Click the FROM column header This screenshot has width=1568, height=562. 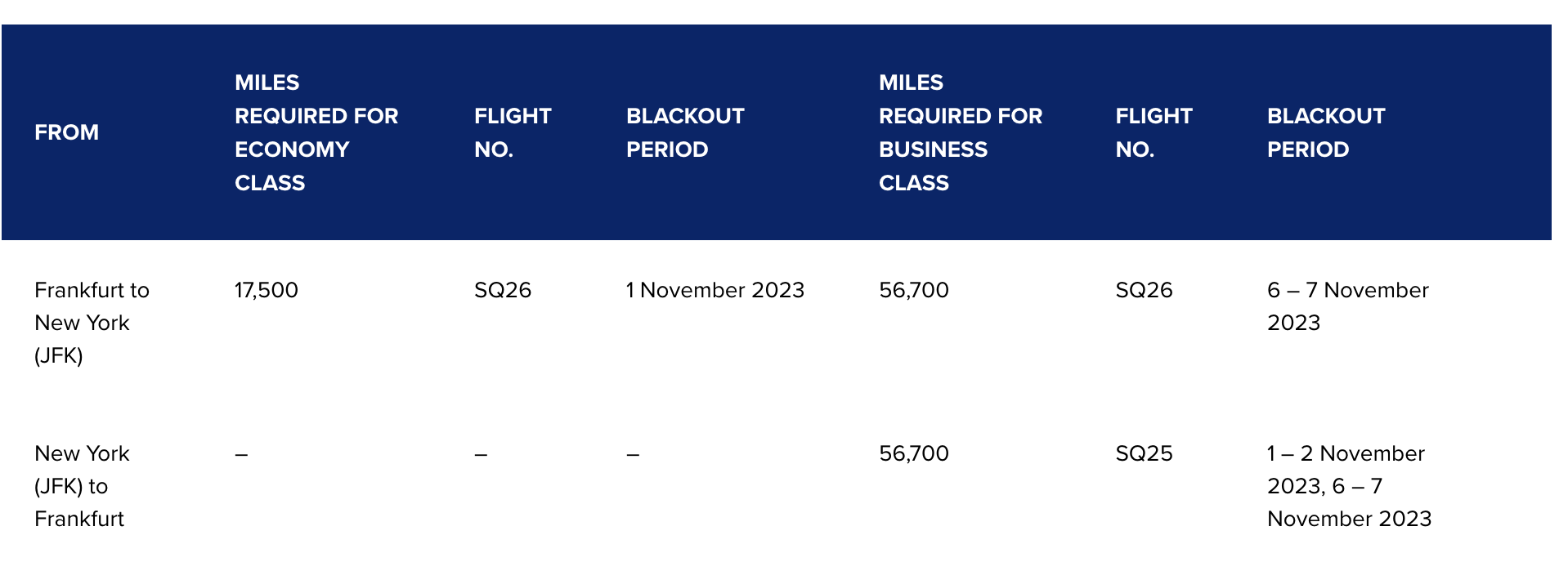66,132
